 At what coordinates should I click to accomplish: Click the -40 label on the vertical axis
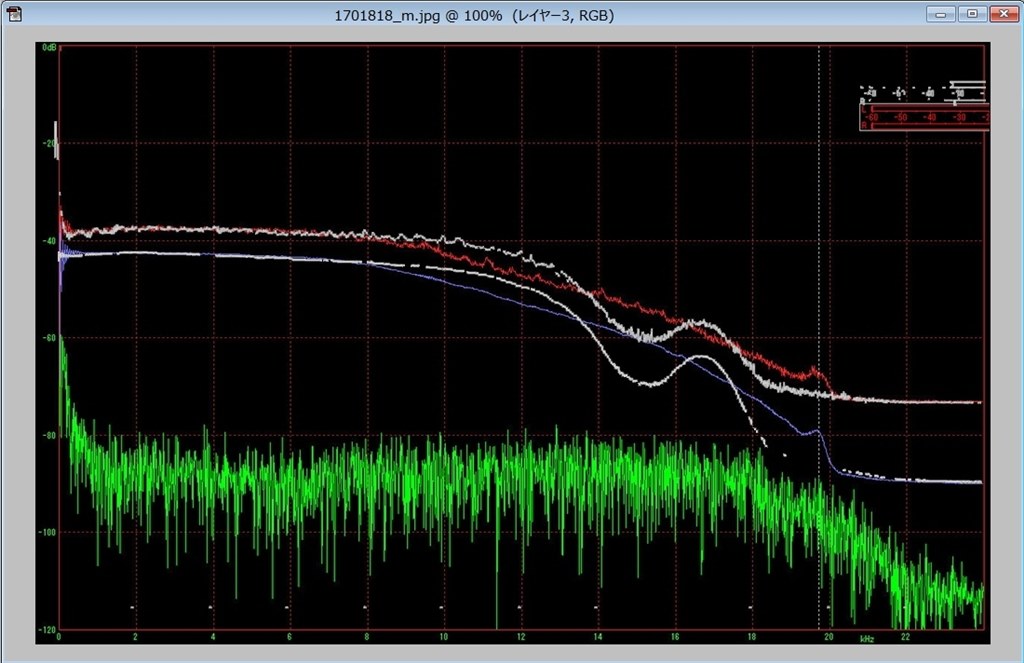50,241
